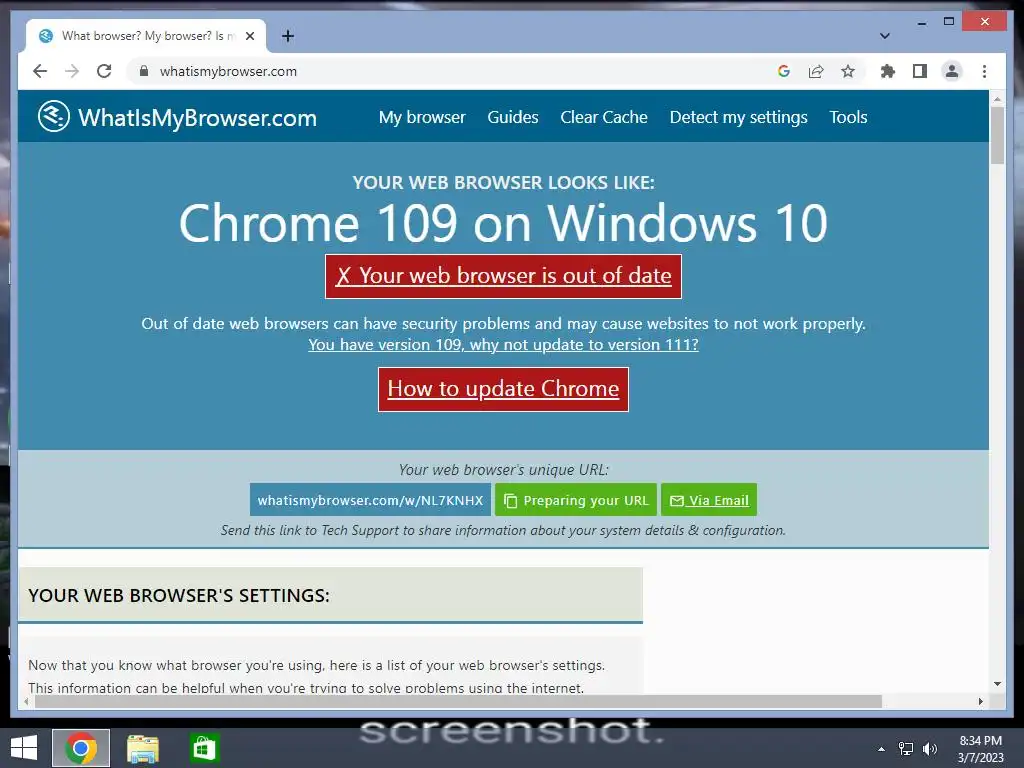The image size is (1024, 768).
Task: Open the Windows Start menu
Action: tap(24, 748)
